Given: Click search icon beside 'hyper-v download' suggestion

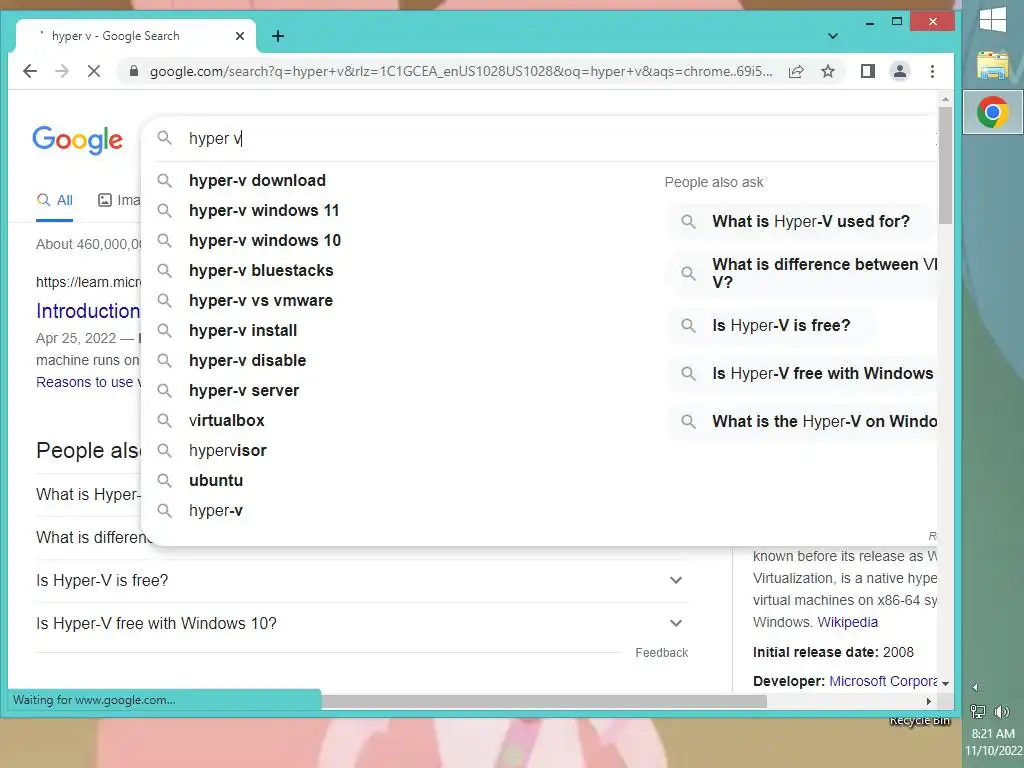Looking at the screenshot, I should [x=165, y=180].
